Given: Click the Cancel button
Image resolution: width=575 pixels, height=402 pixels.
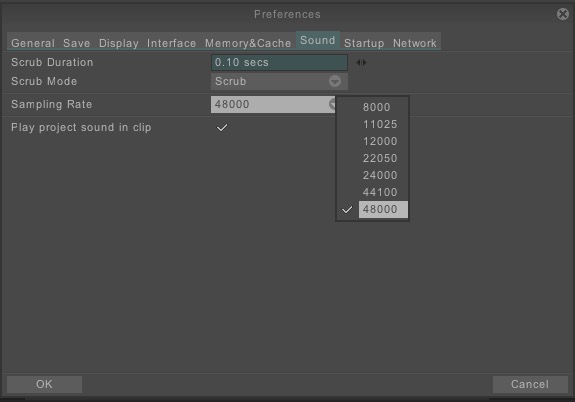Looking at the screenshot, I should point(530,384).
